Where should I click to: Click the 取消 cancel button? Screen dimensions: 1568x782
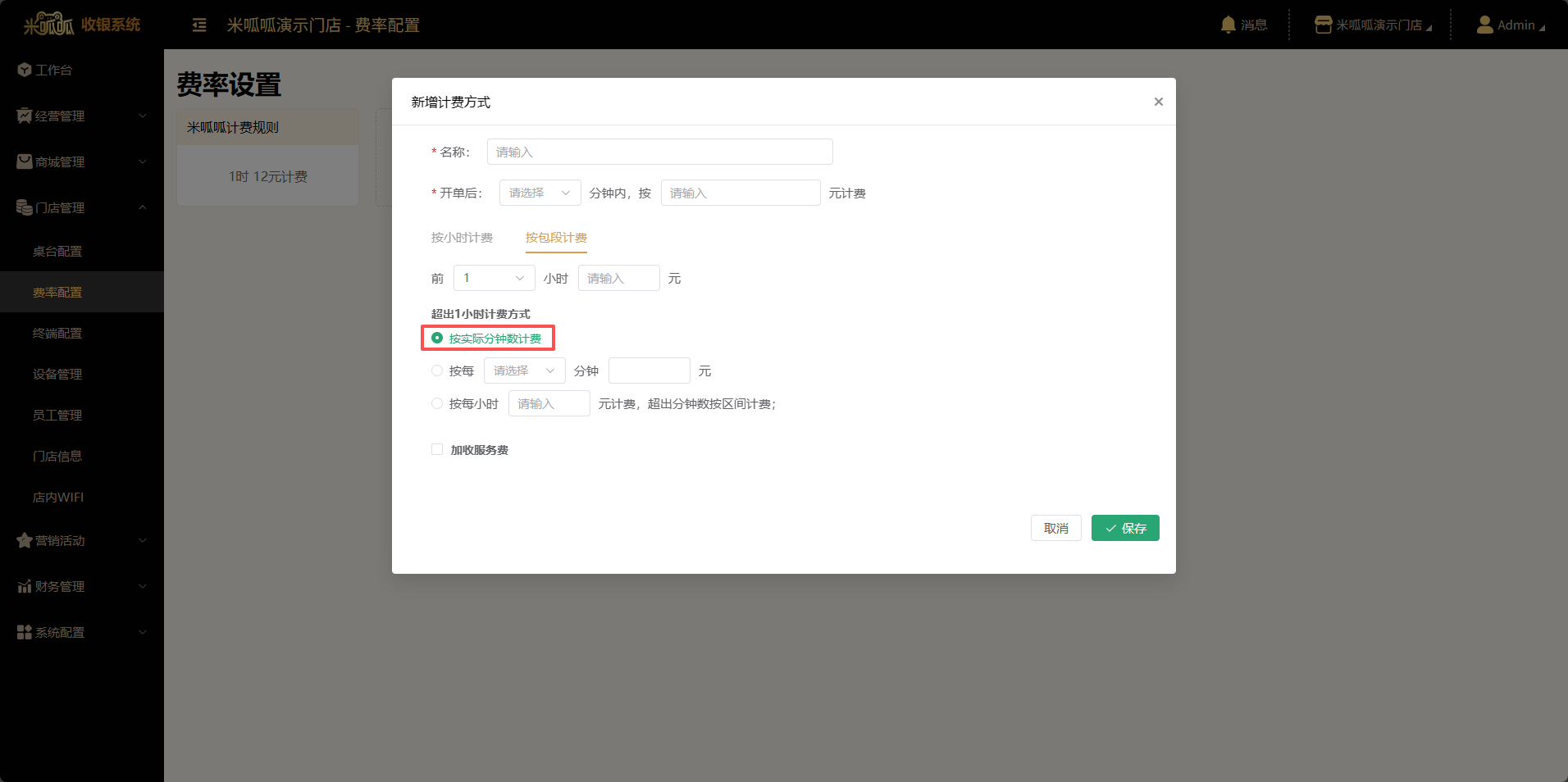pyautogui.click(x=1056, y=528)
